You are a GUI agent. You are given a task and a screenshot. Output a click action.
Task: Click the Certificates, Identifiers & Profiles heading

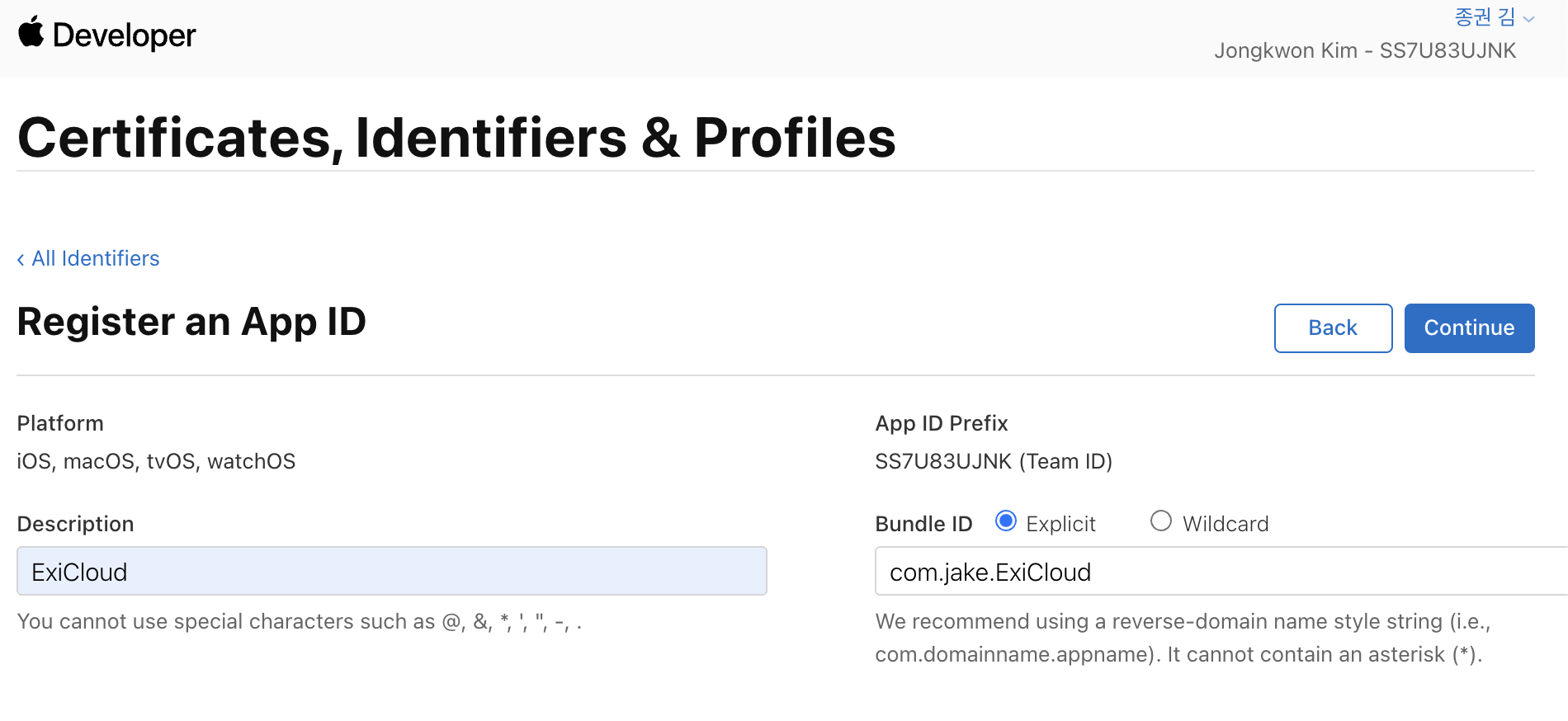[x=456, y=137]
